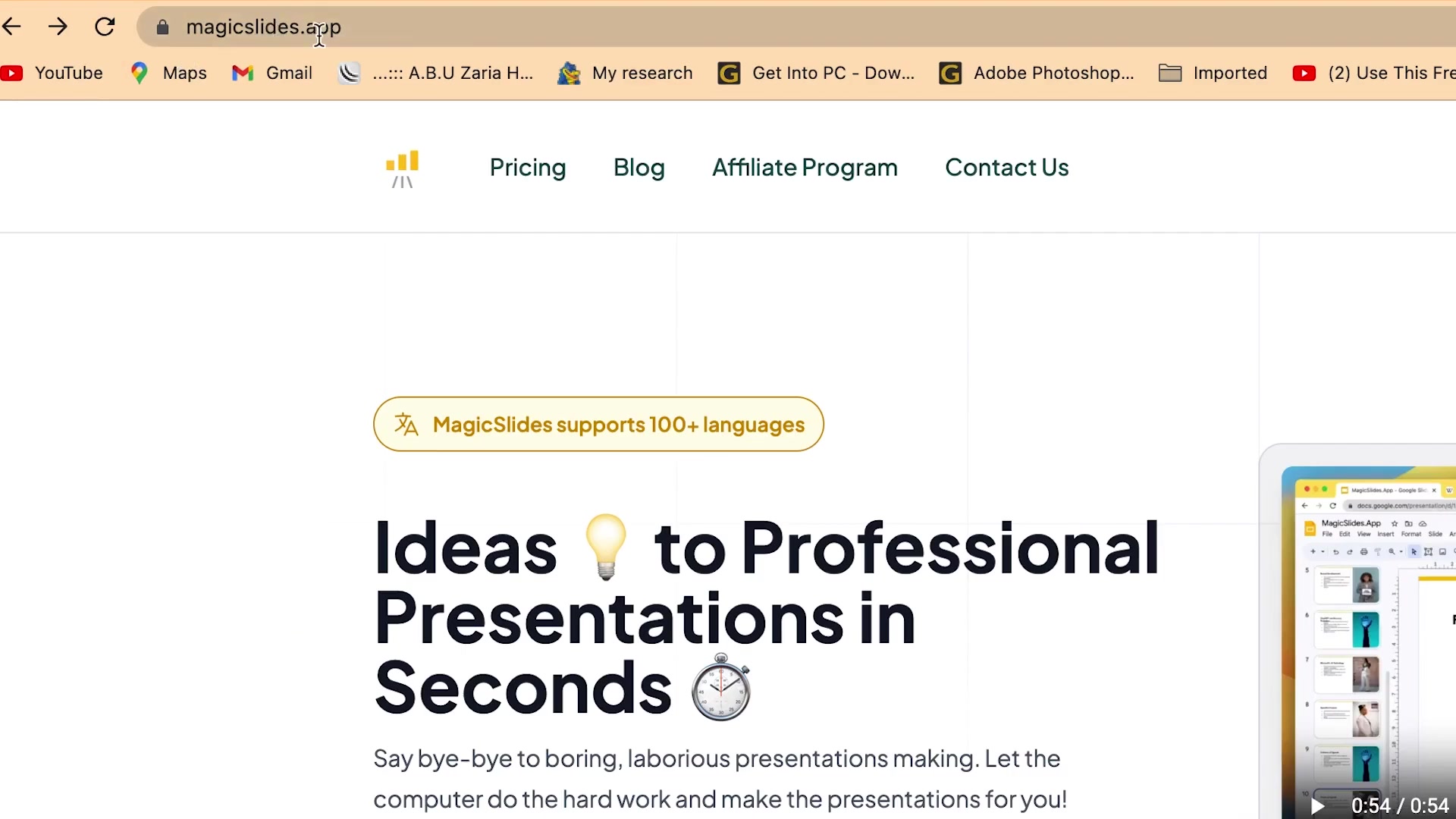Open the Blog page
The image size is (1456, 819).
[x=639, y=168]
